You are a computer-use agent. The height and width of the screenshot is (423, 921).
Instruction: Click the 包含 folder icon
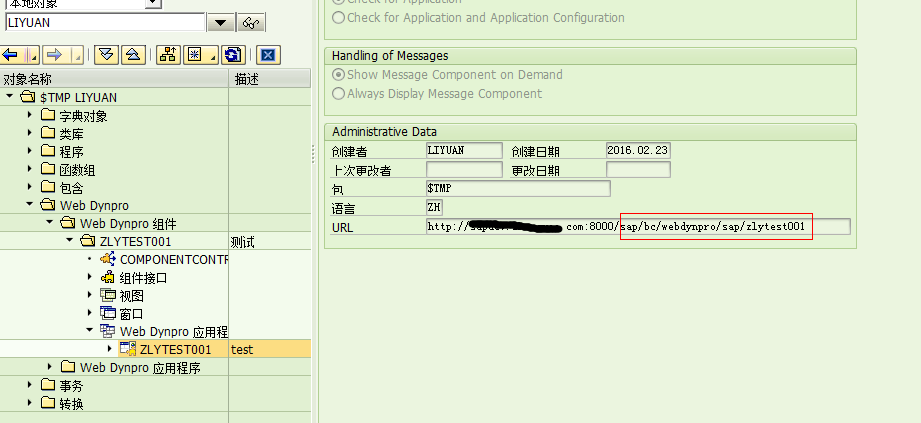click(x=48, y=187)
